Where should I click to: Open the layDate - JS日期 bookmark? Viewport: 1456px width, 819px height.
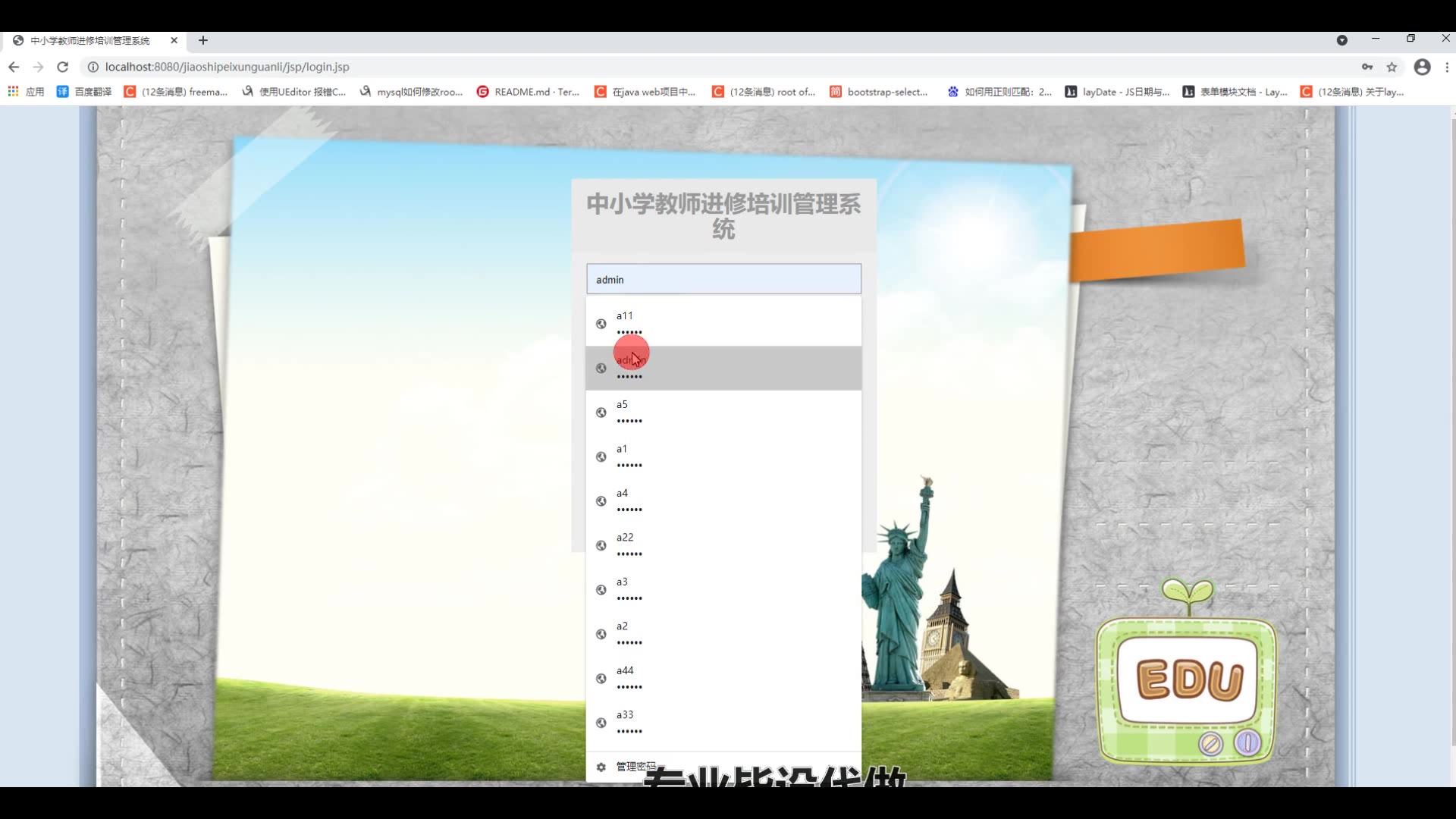(x=1118, y=92)
